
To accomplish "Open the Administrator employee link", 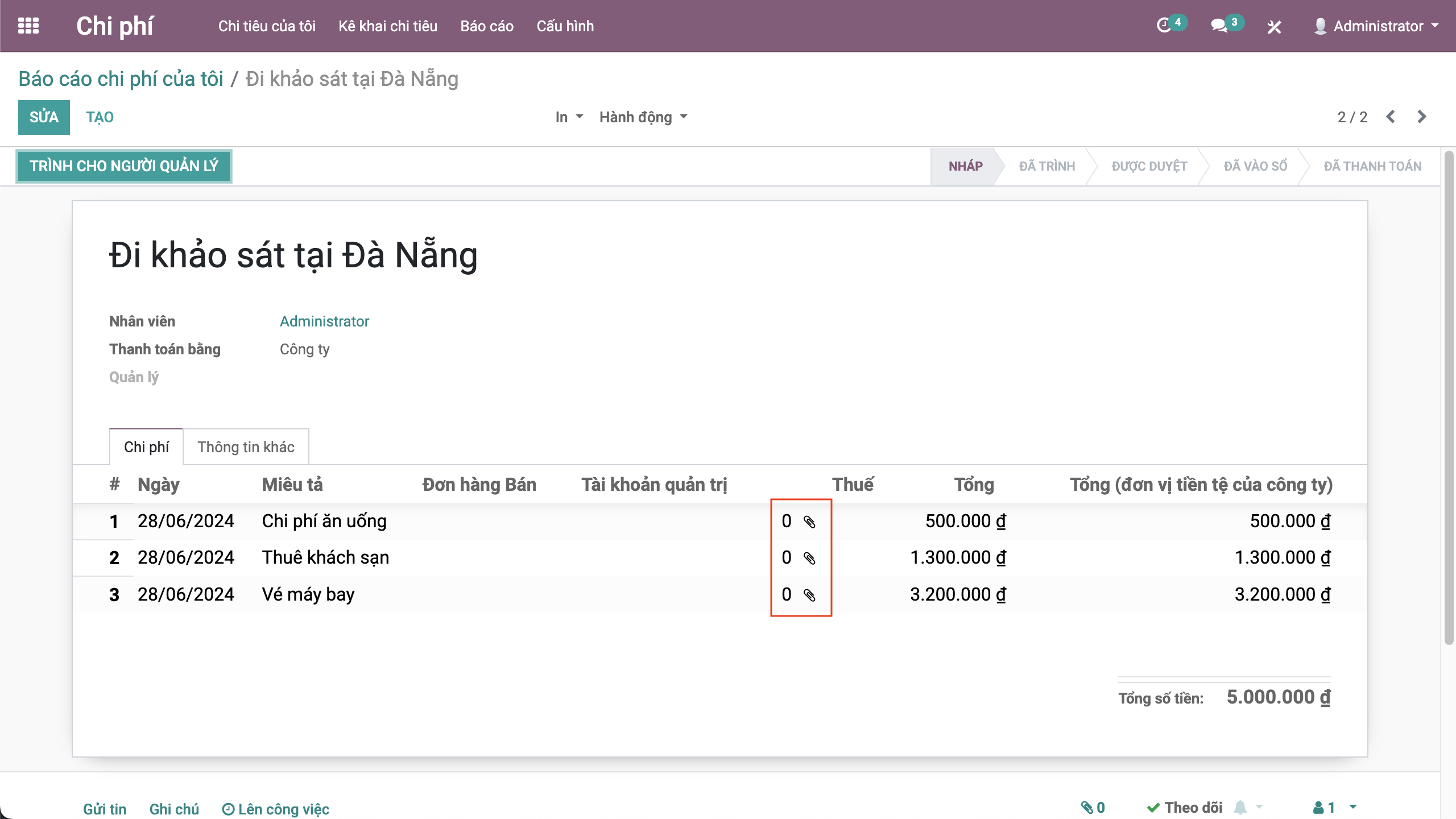I will click(x=324, y=321).
